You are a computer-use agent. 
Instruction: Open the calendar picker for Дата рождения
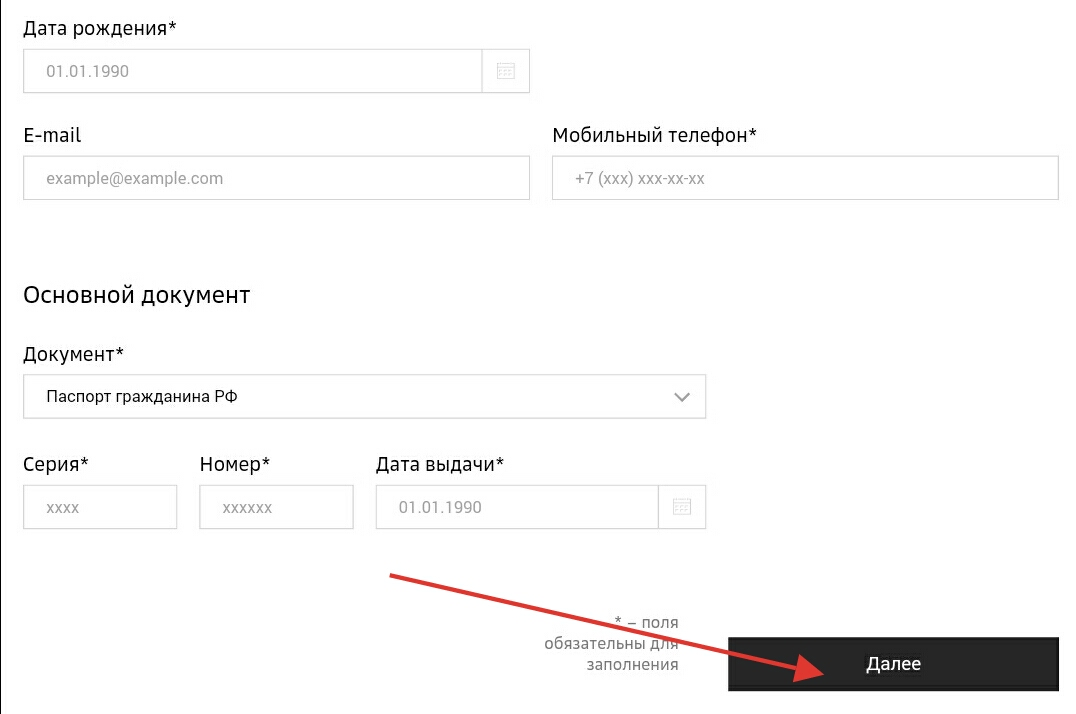click(x=506, y=71)
